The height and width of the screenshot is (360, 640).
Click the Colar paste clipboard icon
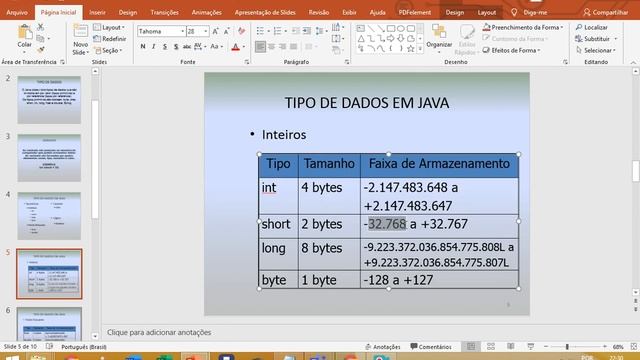click(24, 32)
